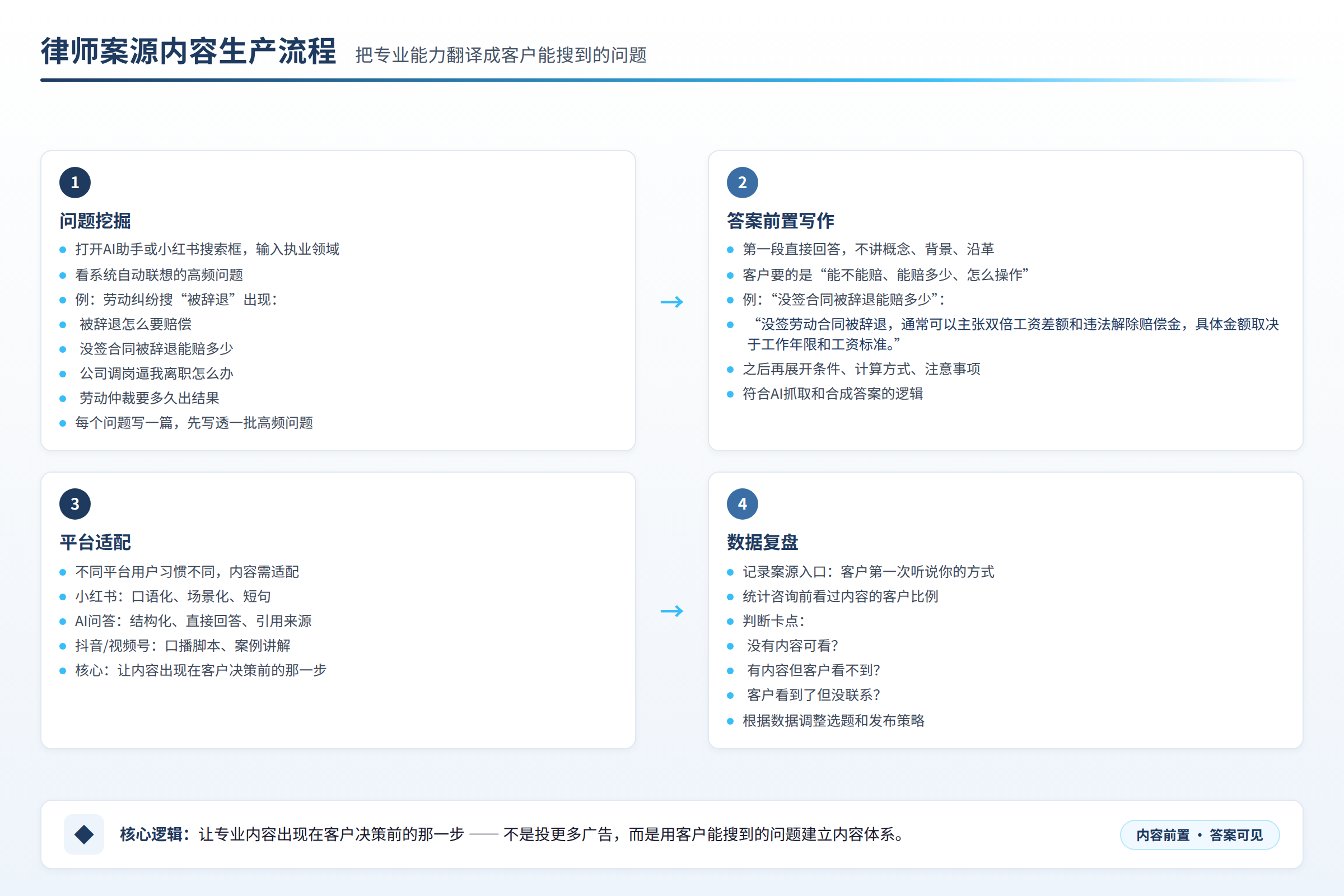Screen dimensions: 1344x896
Task: Select line 符合AI抓取和合成答案的逻辑
Action: pos(833,394)
